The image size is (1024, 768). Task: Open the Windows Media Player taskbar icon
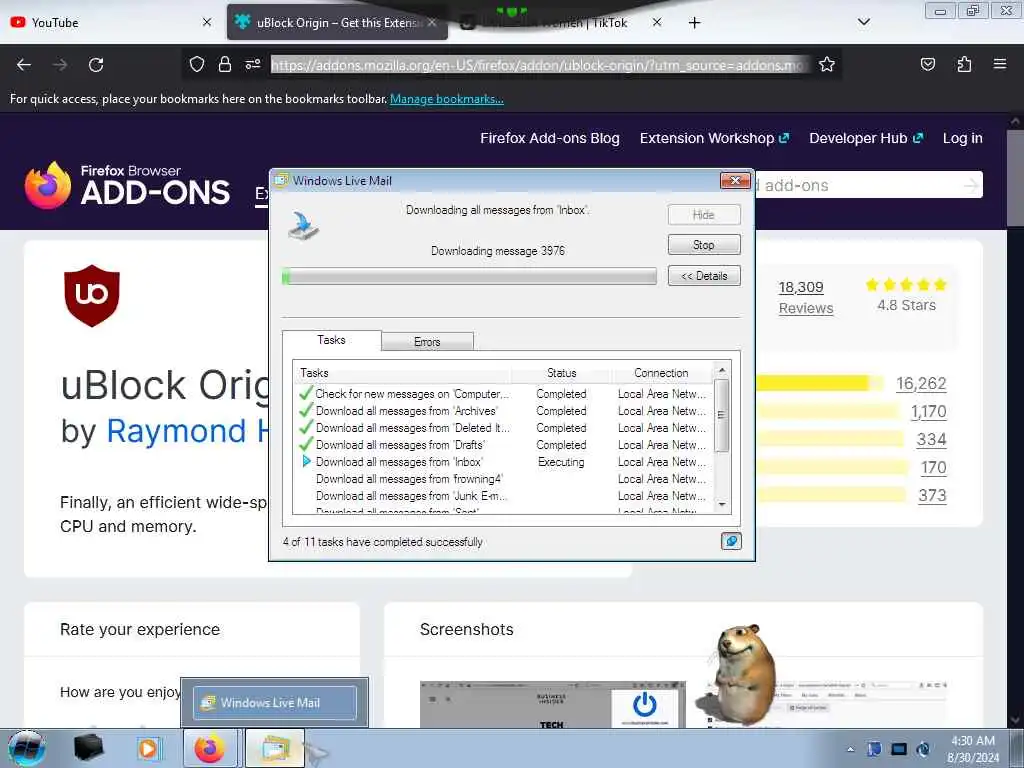[149, 748]
